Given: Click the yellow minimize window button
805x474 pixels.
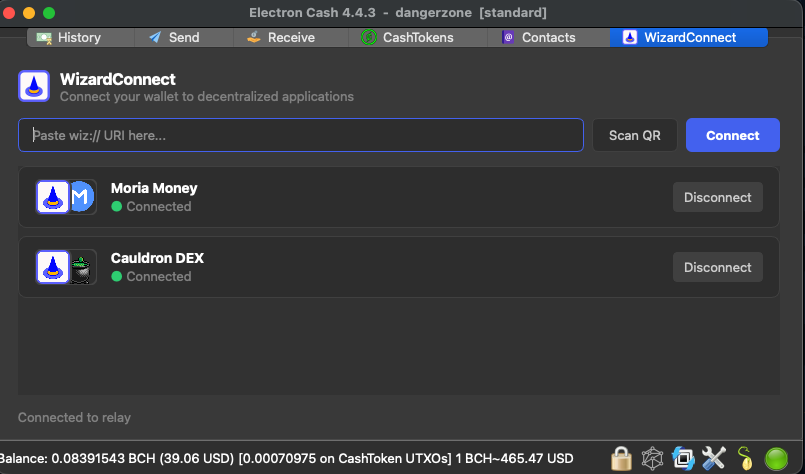Looking at the screenshot, I should coord(29,13).
